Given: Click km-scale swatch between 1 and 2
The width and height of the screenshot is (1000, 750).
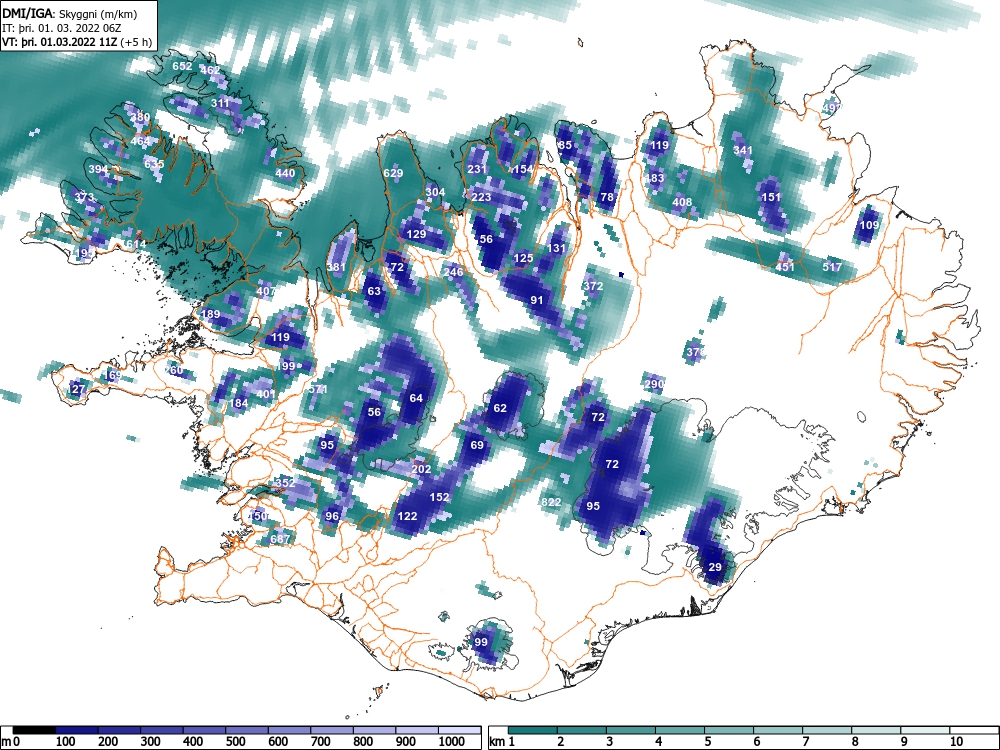Looking at the screenshot, I should point(533,730).
